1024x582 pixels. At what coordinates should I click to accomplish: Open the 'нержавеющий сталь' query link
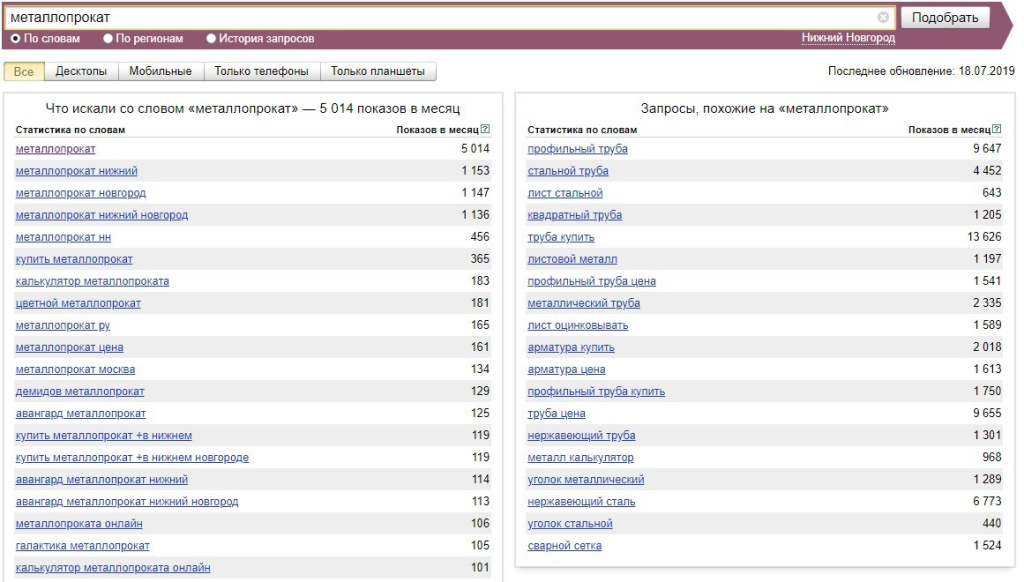[581, 502]
